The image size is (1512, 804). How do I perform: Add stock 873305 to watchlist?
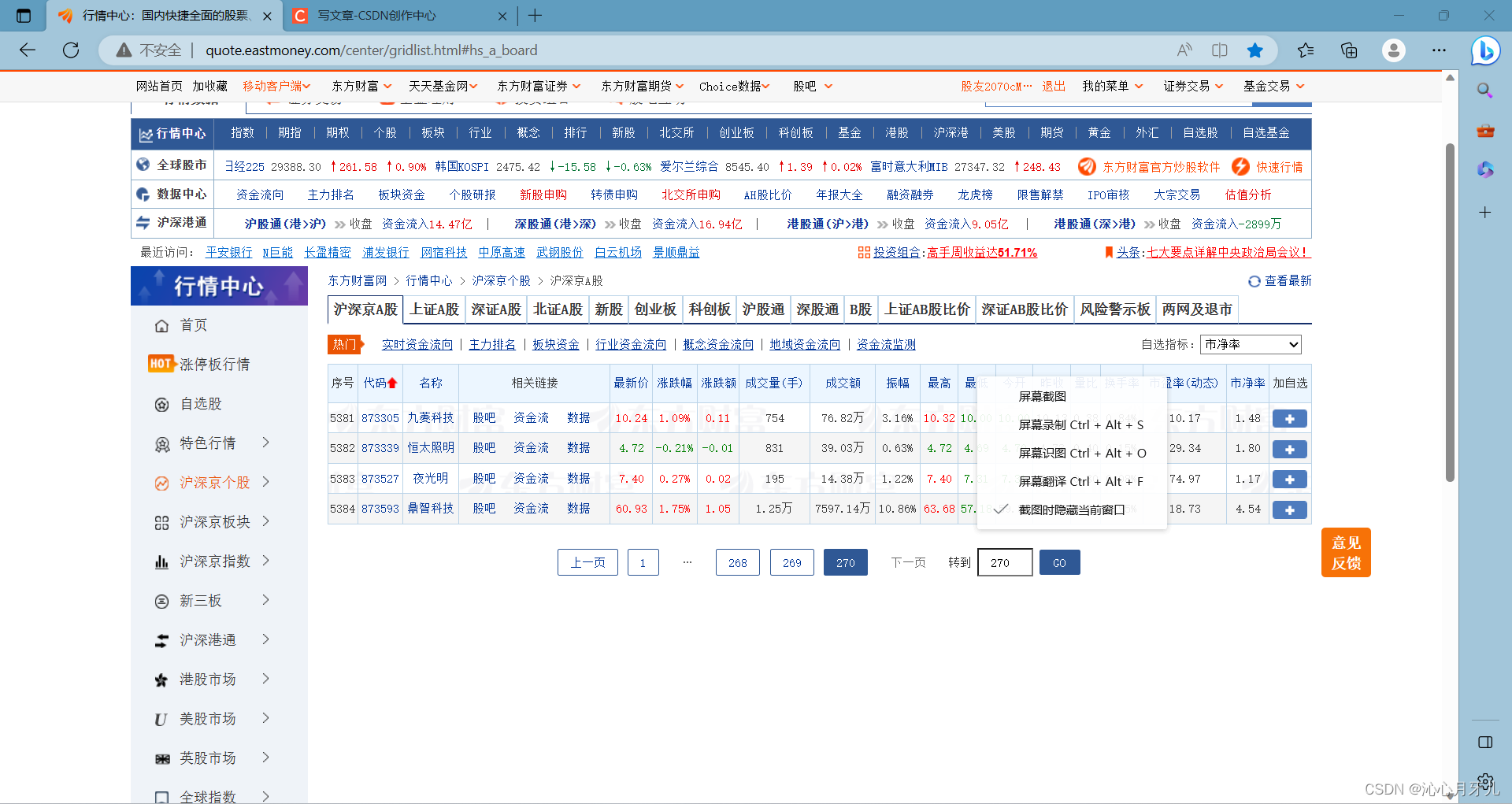[x=1289, y=419]
